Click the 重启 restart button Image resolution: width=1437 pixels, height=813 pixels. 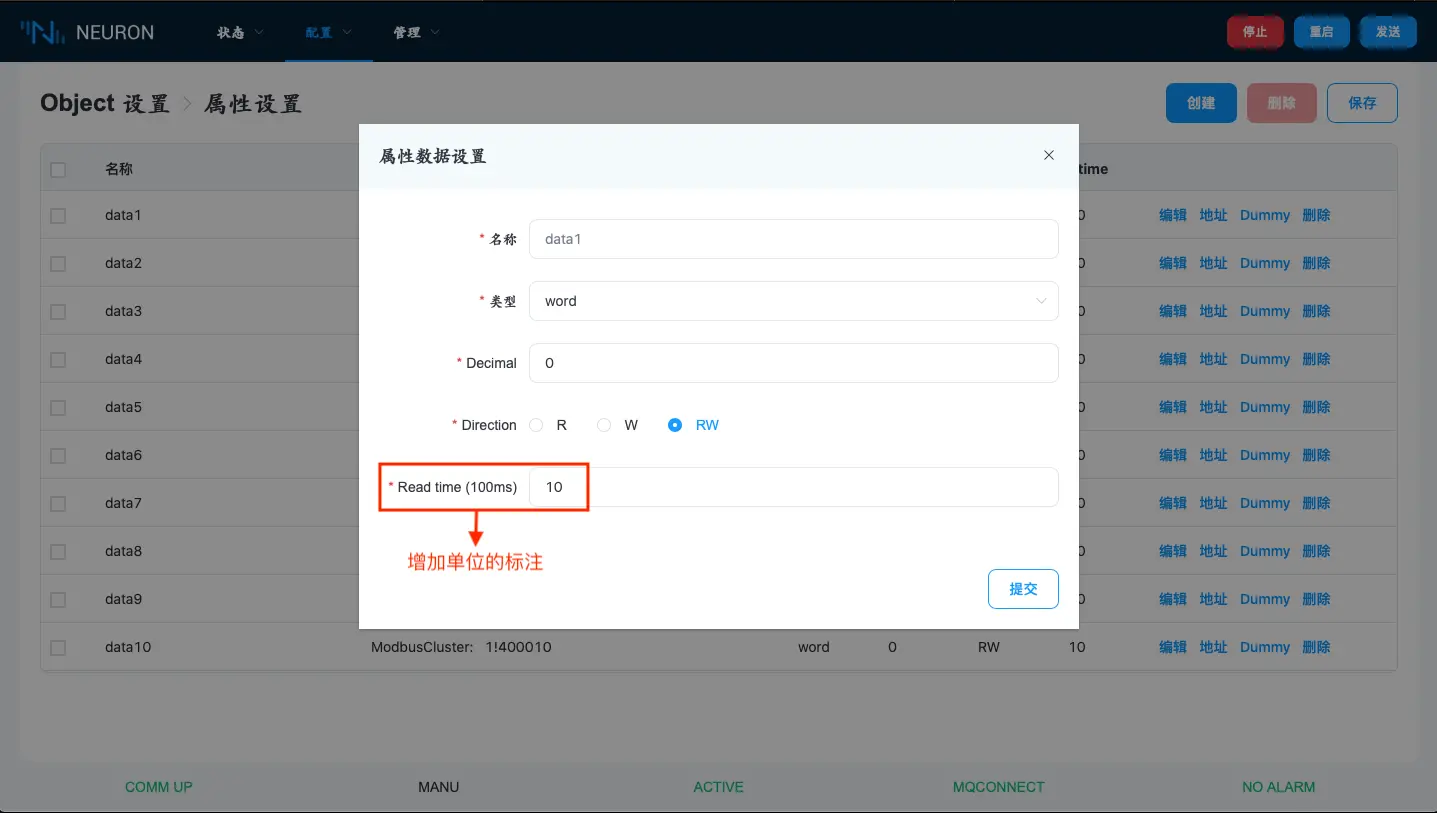1321,32
